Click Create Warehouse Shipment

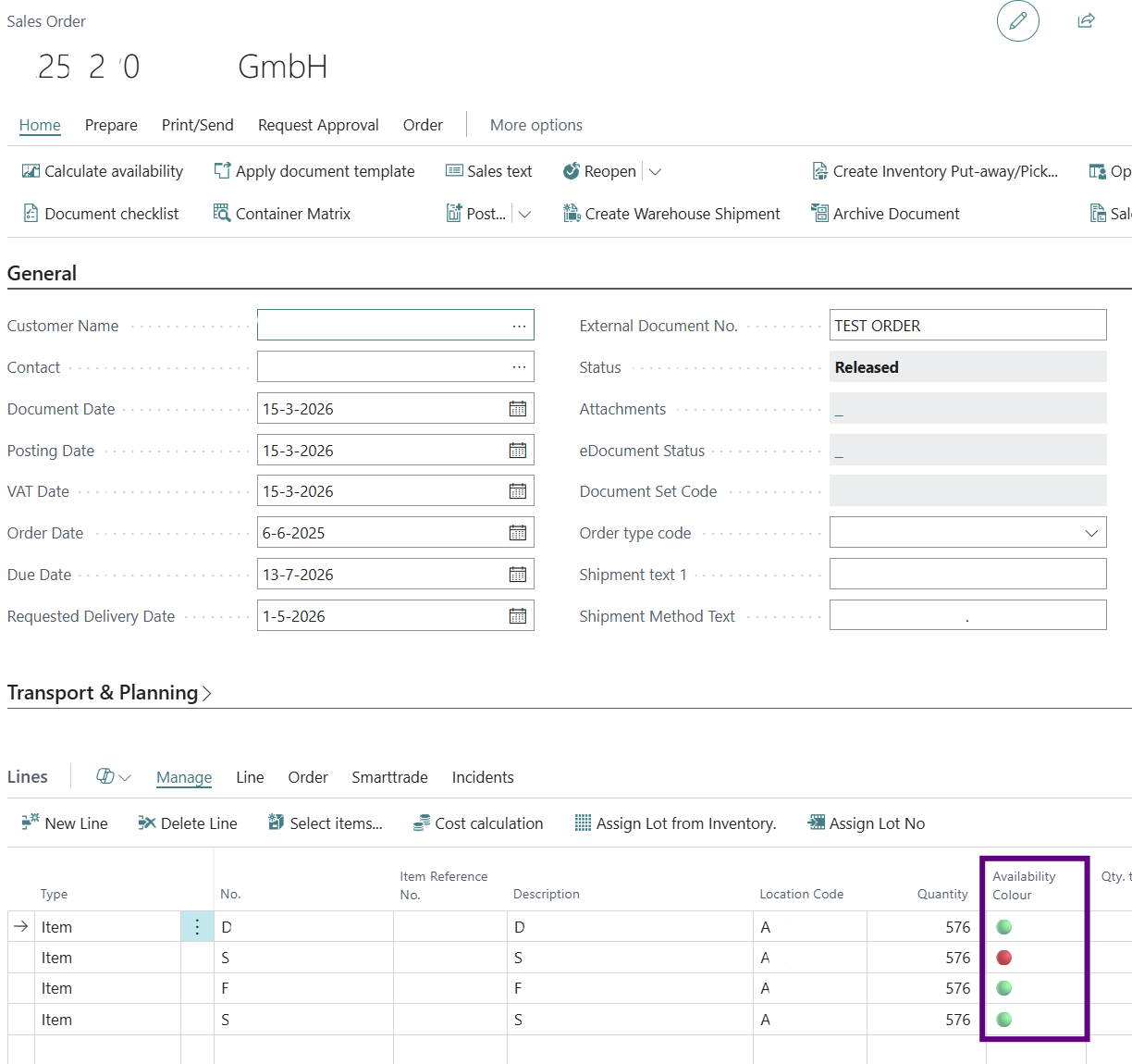pos(672,214)
